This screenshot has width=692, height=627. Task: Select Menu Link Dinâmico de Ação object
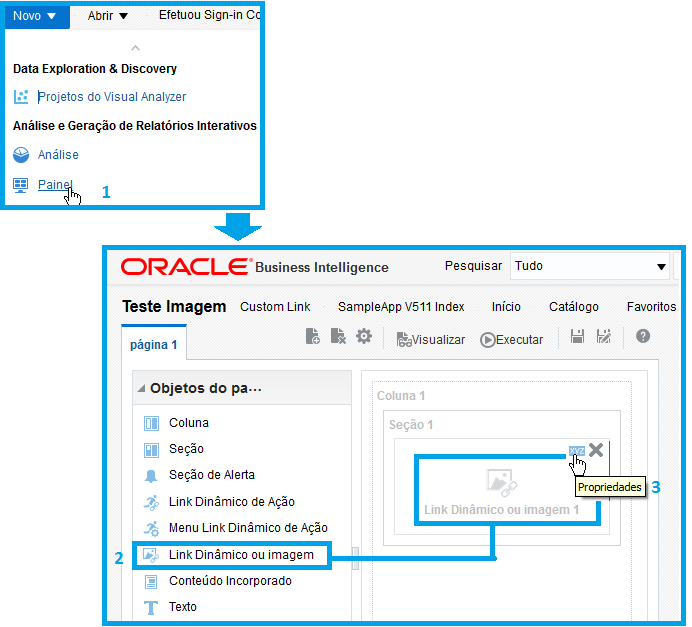point(248,528)
